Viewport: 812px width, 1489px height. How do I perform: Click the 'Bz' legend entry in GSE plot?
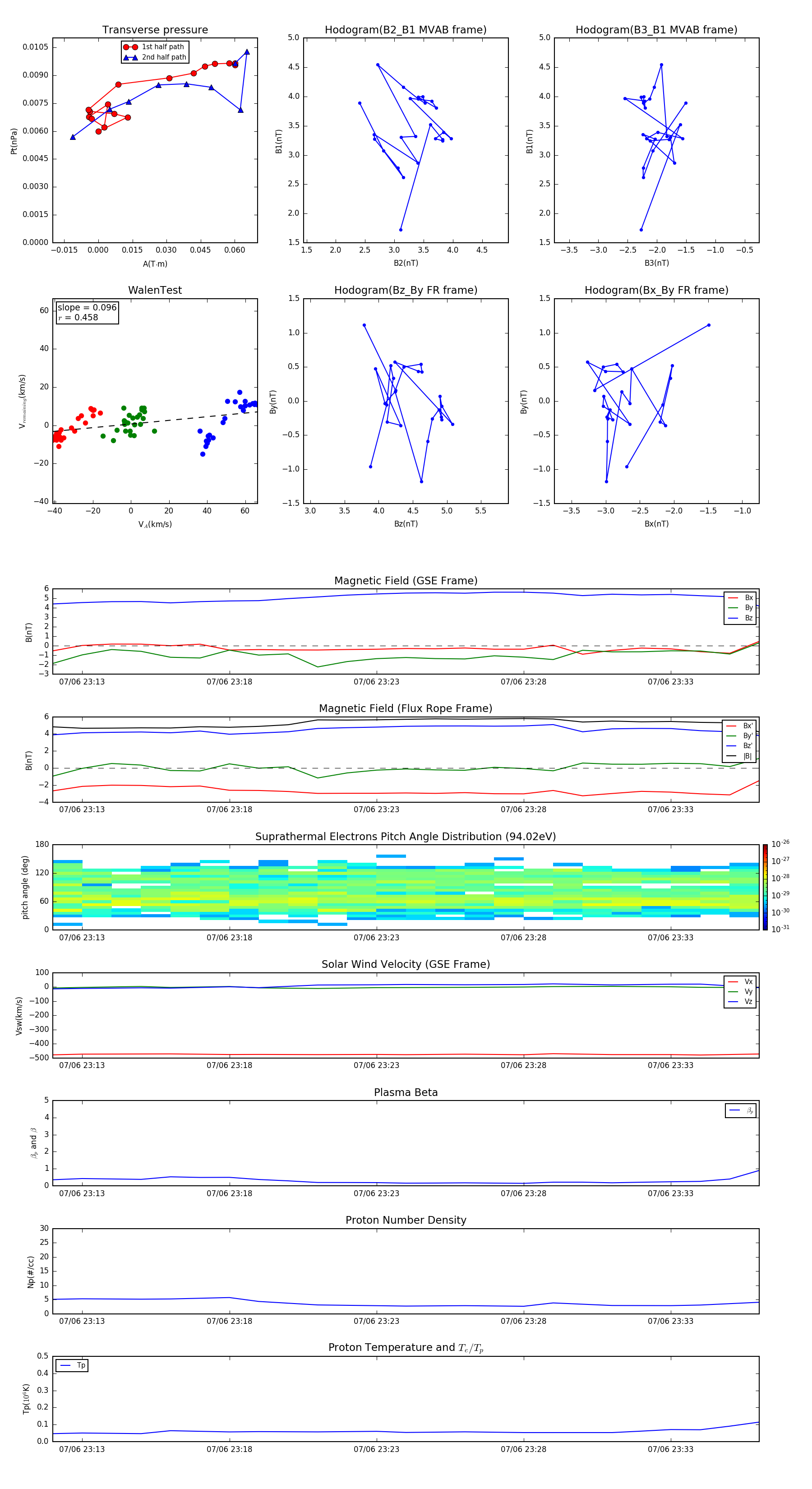pos(740,618)
